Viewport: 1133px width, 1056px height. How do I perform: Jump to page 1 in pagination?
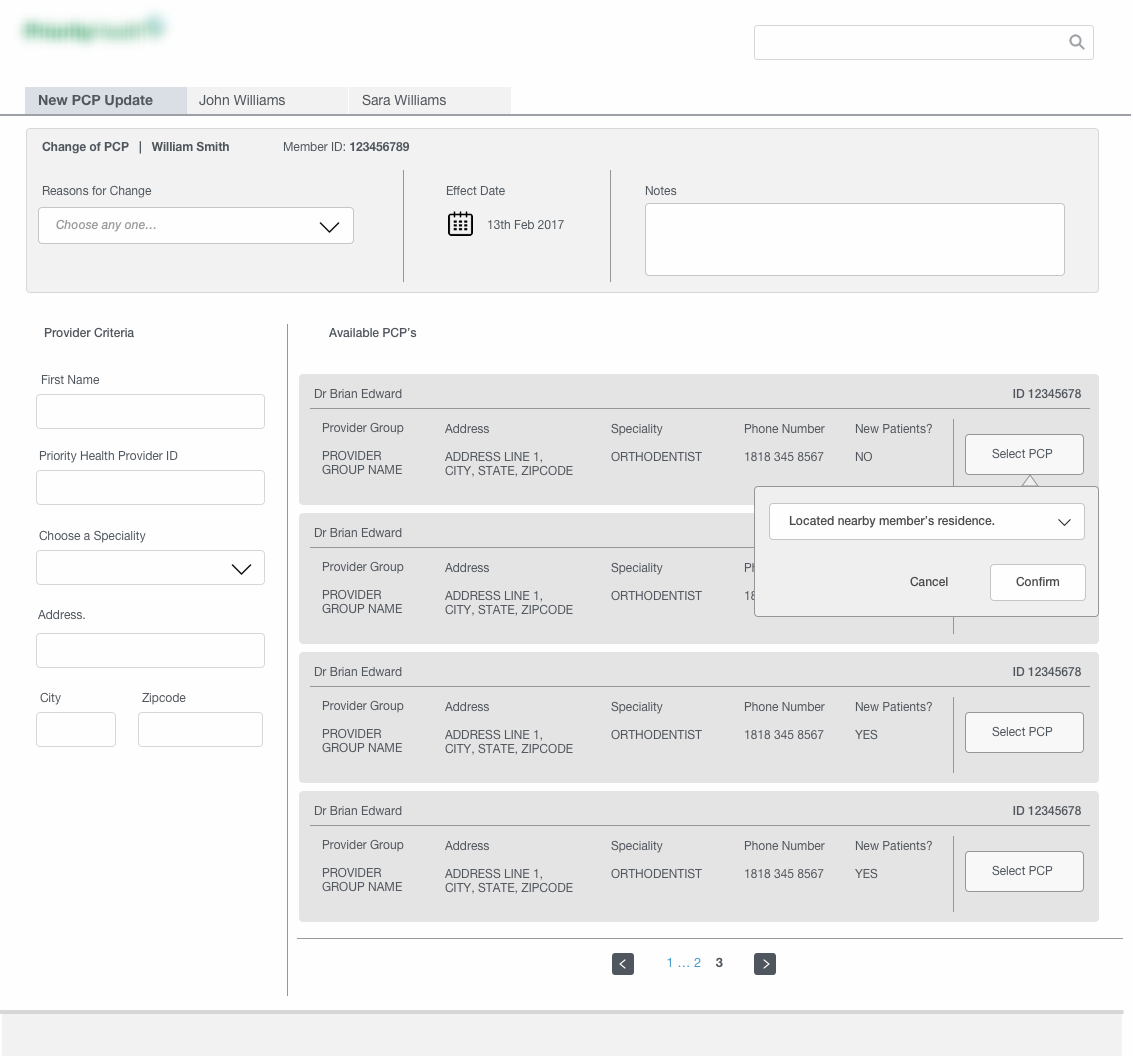click(x=670, y=963)
